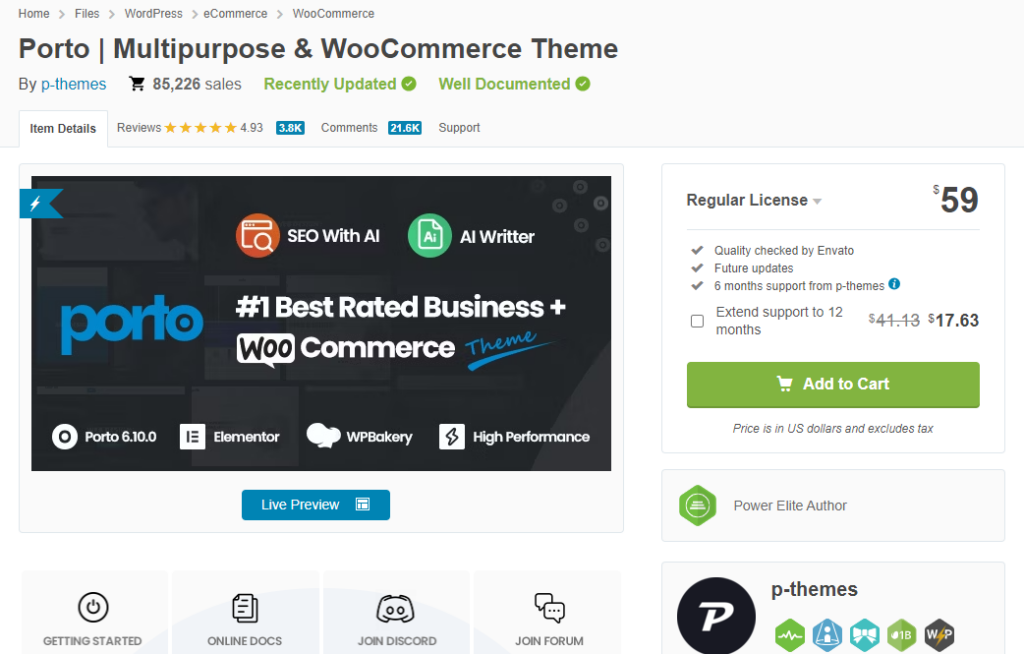Click the 21.6K comments count badge
The width and height of the screenshot is (1024, 654).
click(x=405, y=128)
